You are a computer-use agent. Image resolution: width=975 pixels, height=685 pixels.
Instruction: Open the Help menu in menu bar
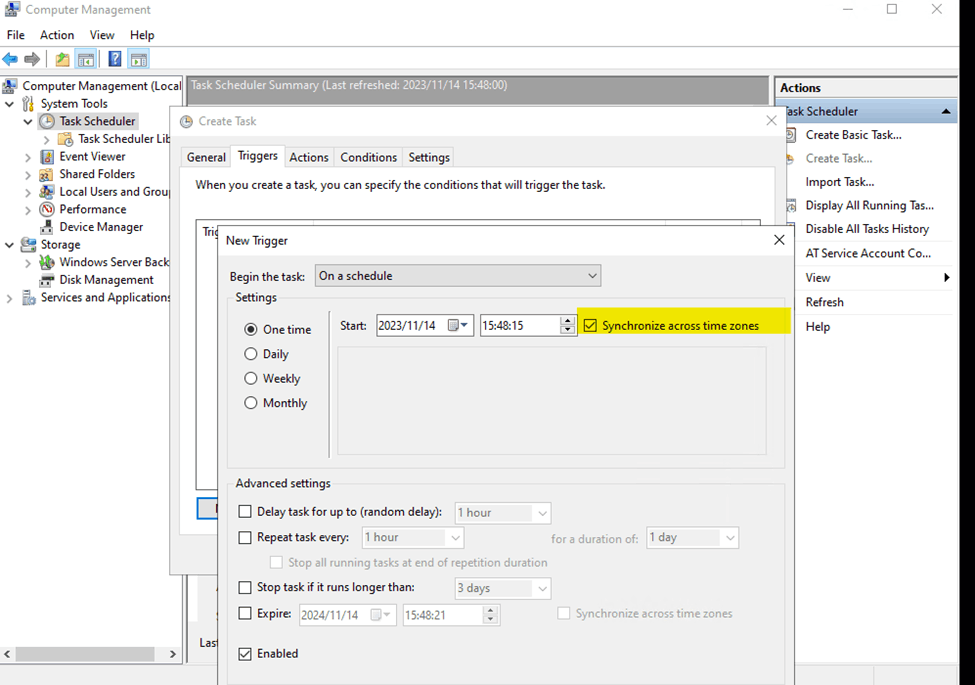[x=142, y=35]
